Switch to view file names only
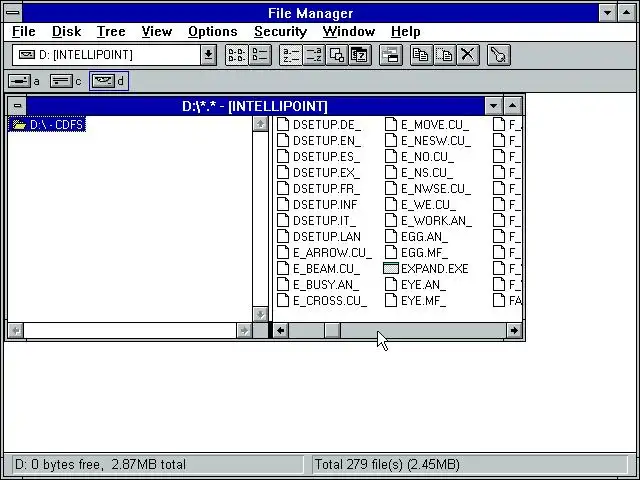The image size is (640, 480). point(237,55)
